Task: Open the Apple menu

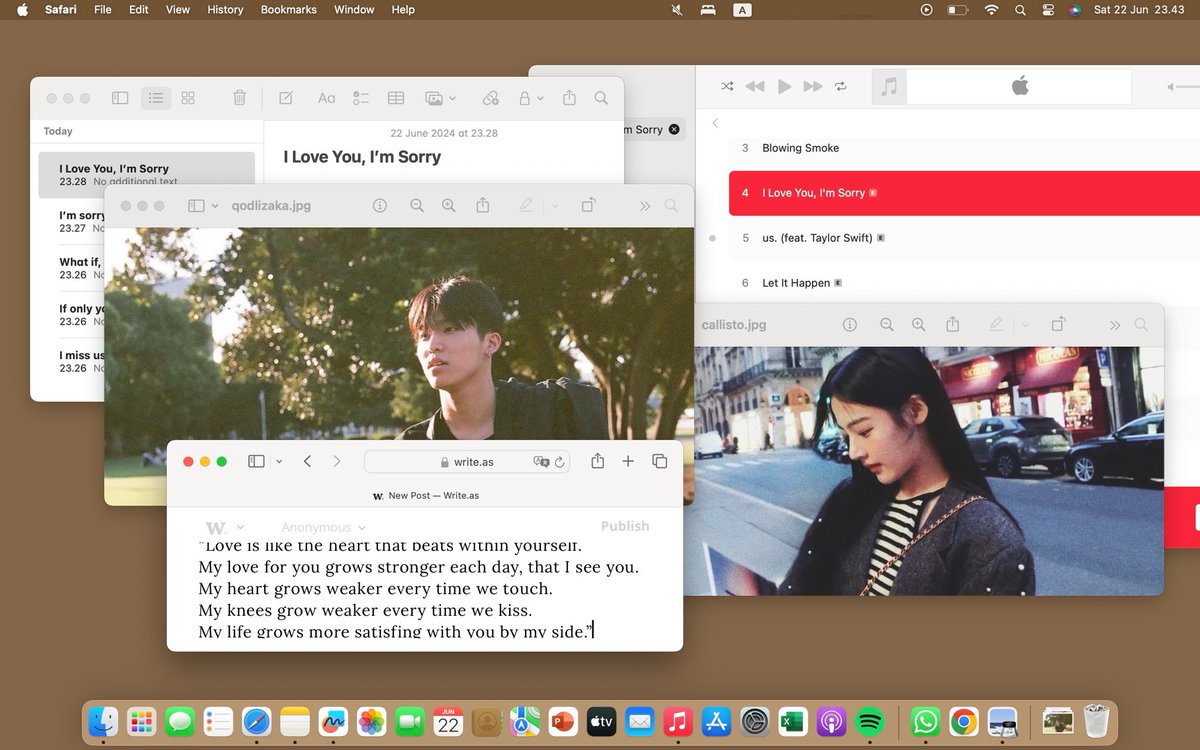Action: coord(22,10)
